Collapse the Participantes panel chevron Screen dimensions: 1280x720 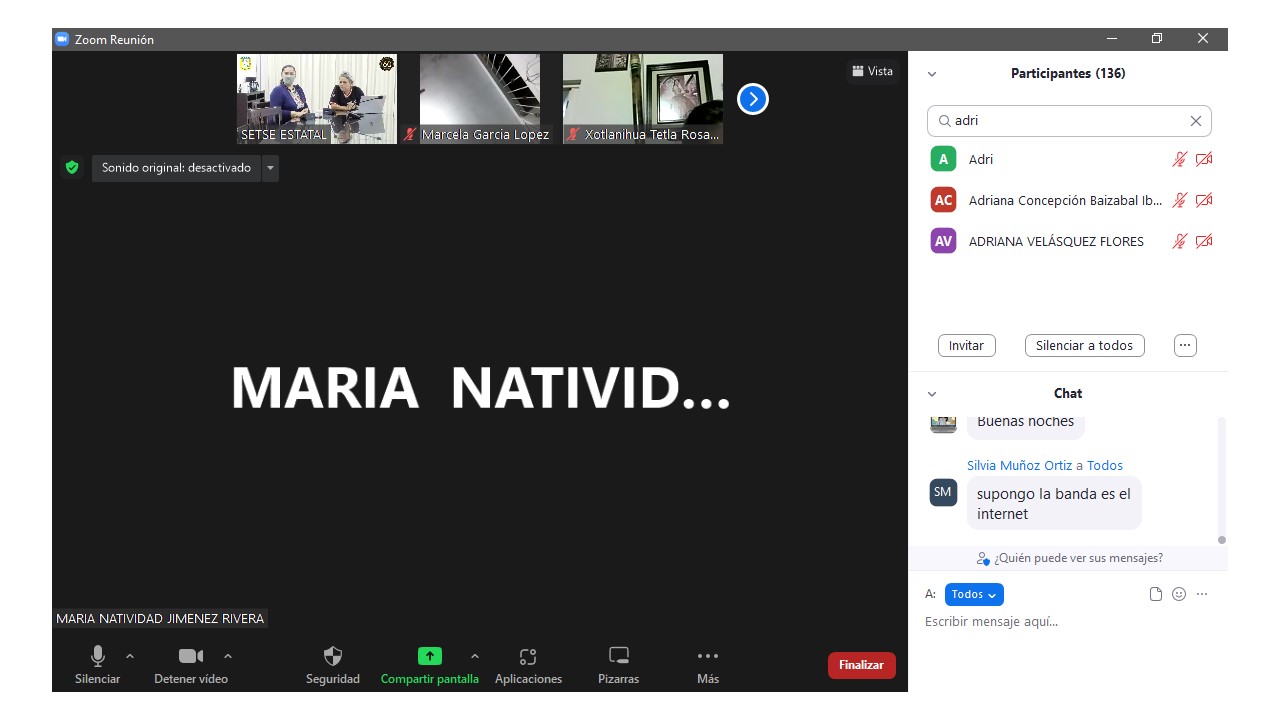click(x=932, y=74)
